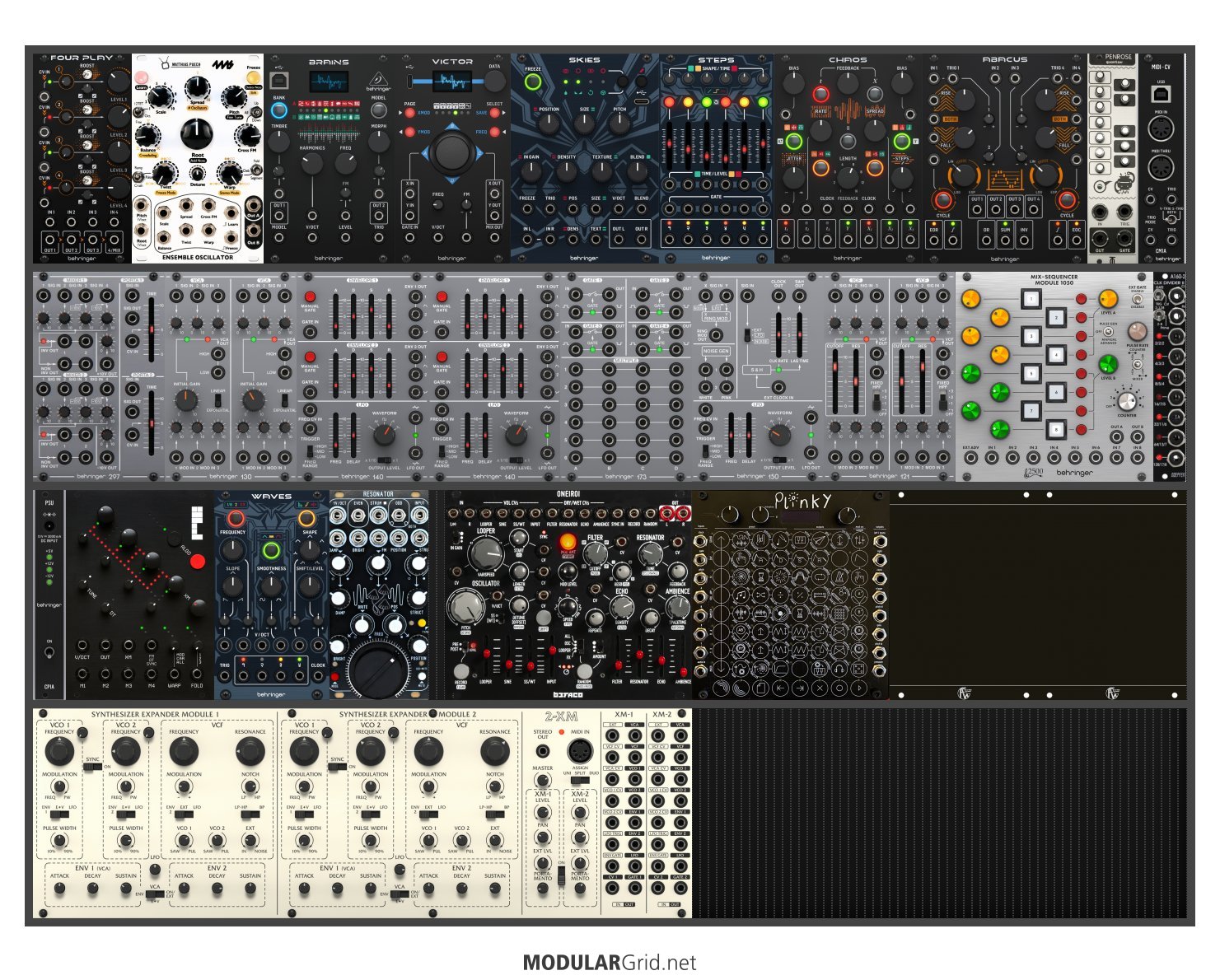Flip the ASSIGN switch on the 2-XM module
This screenshot has width=1220, height=980.
[x=580, y=781]
